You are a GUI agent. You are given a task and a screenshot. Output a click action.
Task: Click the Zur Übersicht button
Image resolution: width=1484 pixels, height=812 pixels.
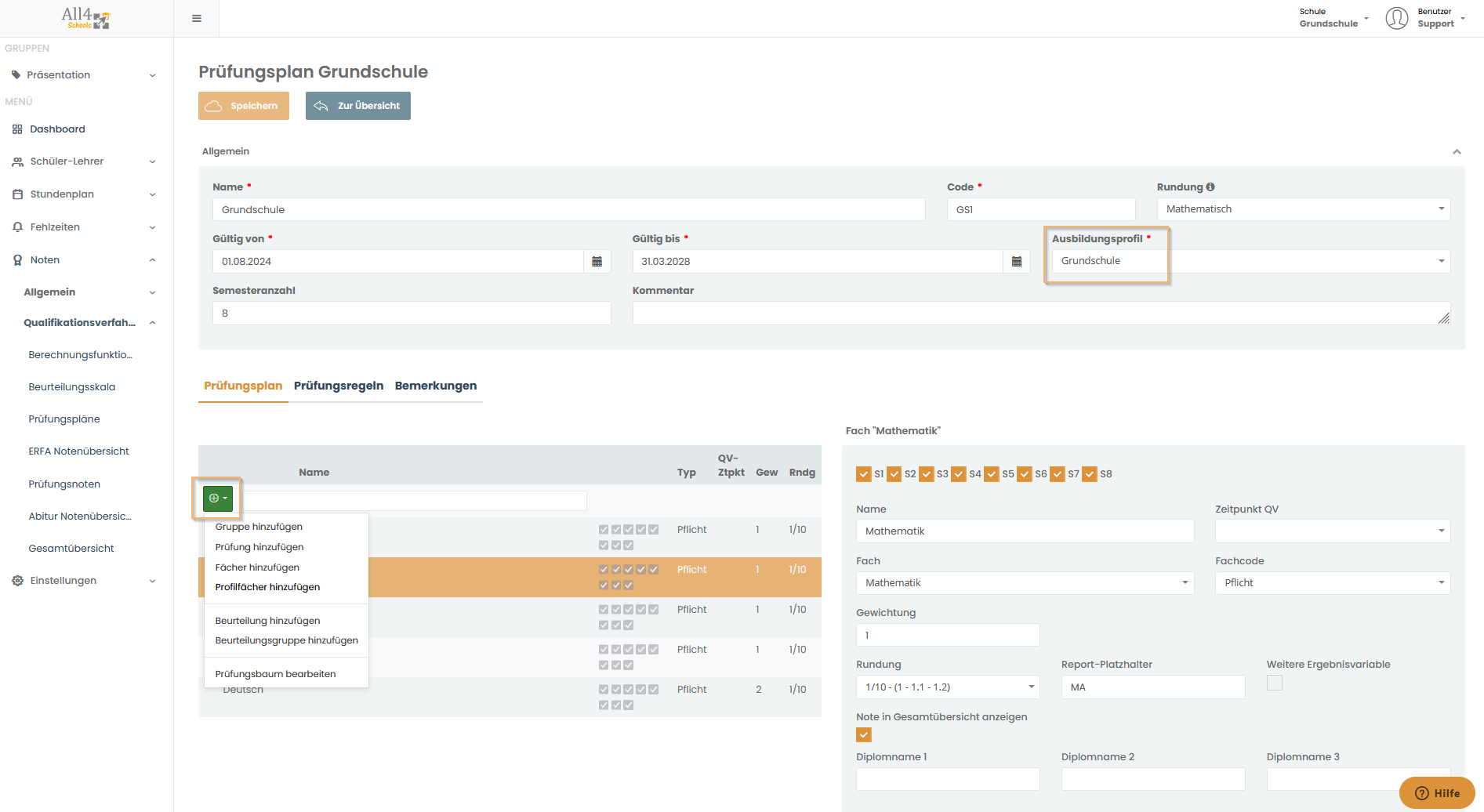point(358,106)
